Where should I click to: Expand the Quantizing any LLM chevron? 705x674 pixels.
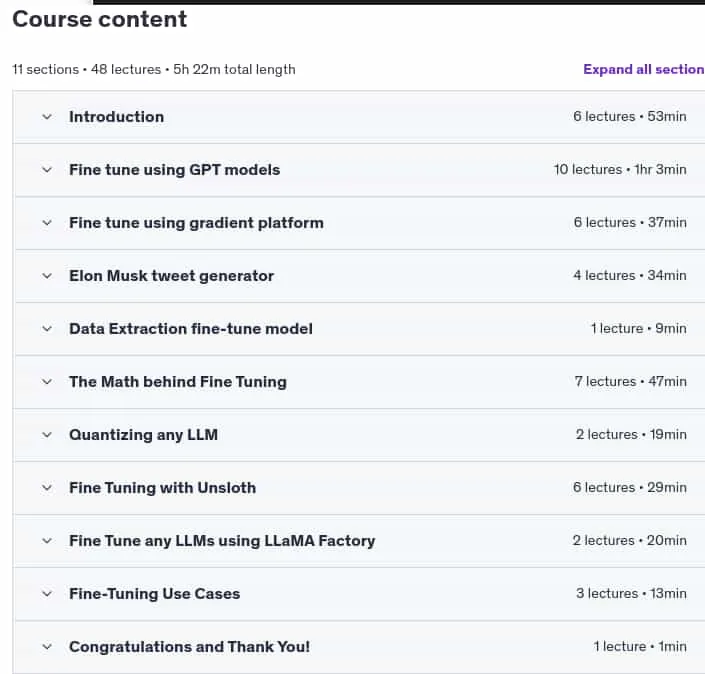point(47,435)
